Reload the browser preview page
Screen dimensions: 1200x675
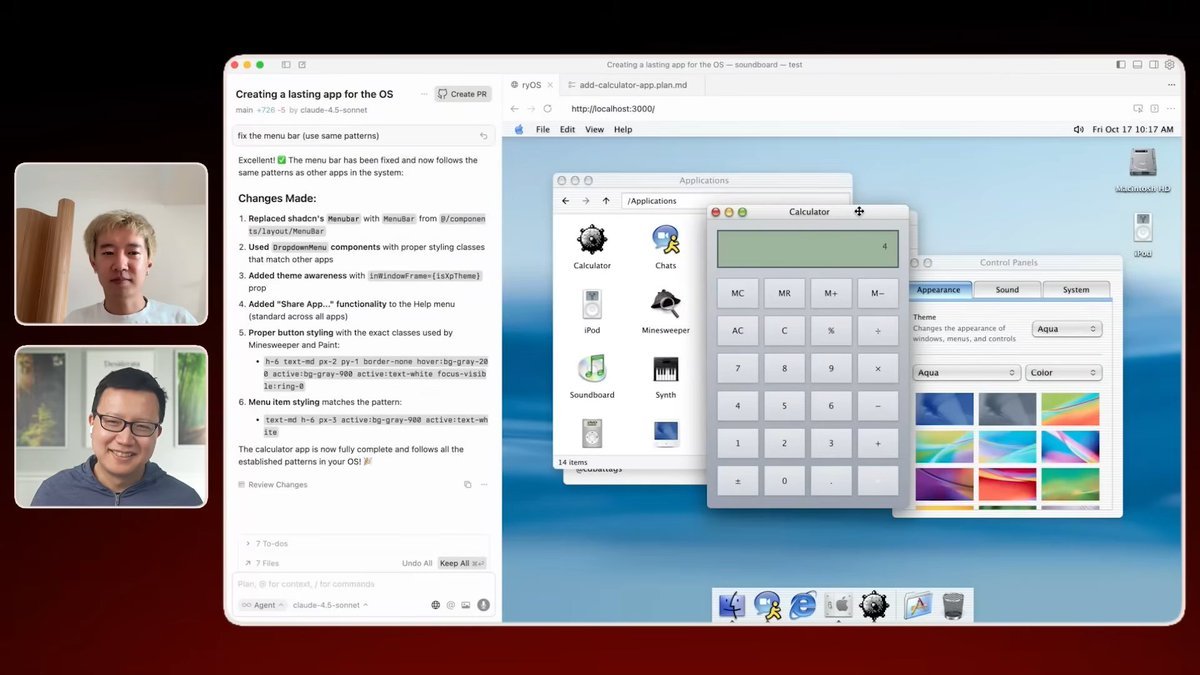(x=547, y=108)
